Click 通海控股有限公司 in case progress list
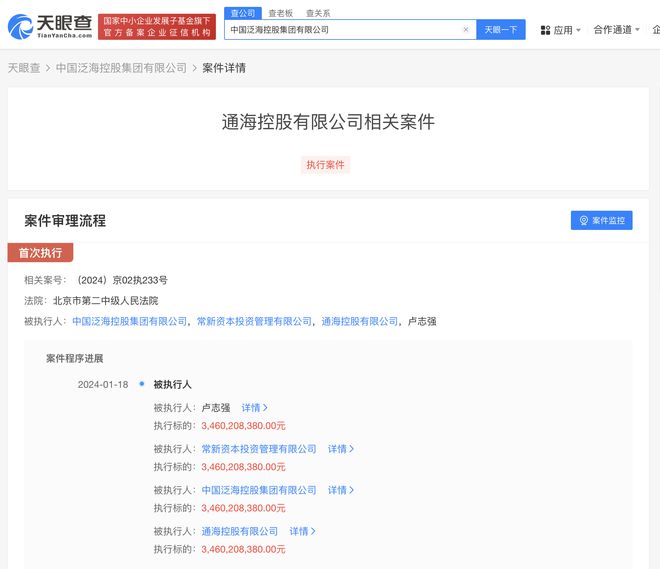The width and height of the screenshot is (660, 569). pos(240,531)
